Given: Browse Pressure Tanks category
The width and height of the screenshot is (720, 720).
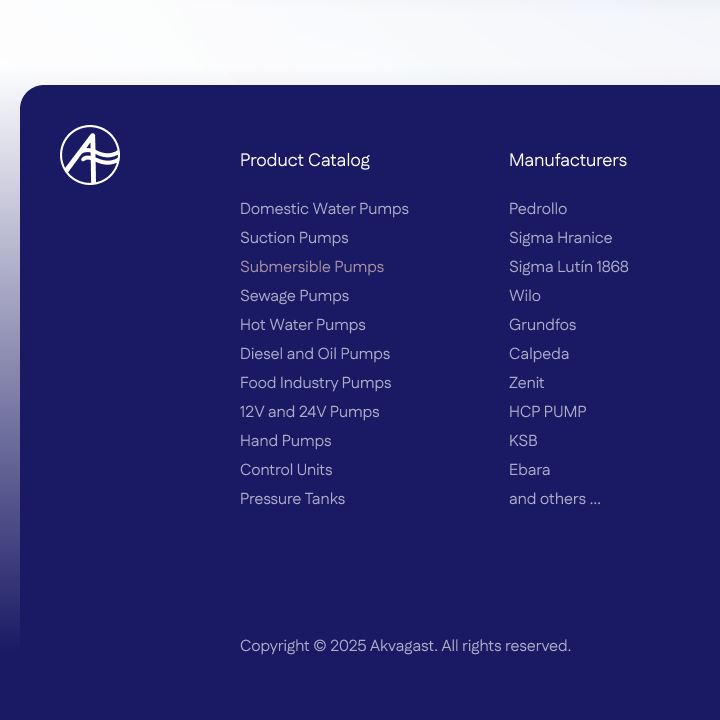Looking at the screenshot, I should click(292, 499).
